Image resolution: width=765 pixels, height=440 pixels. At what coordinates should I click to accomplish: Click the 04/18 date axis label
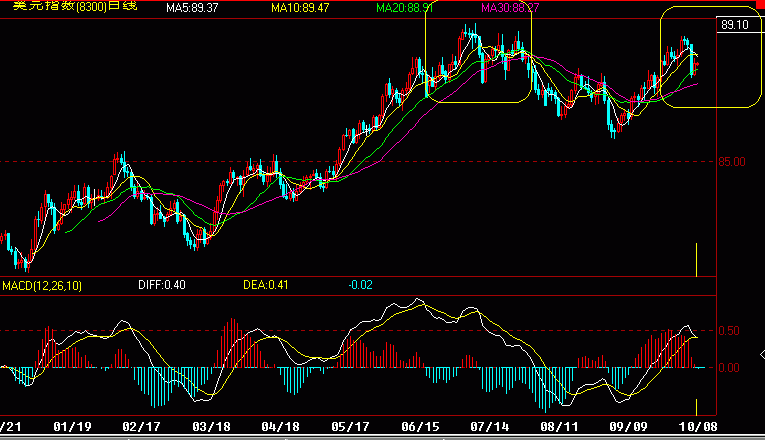tap(281, 427)
